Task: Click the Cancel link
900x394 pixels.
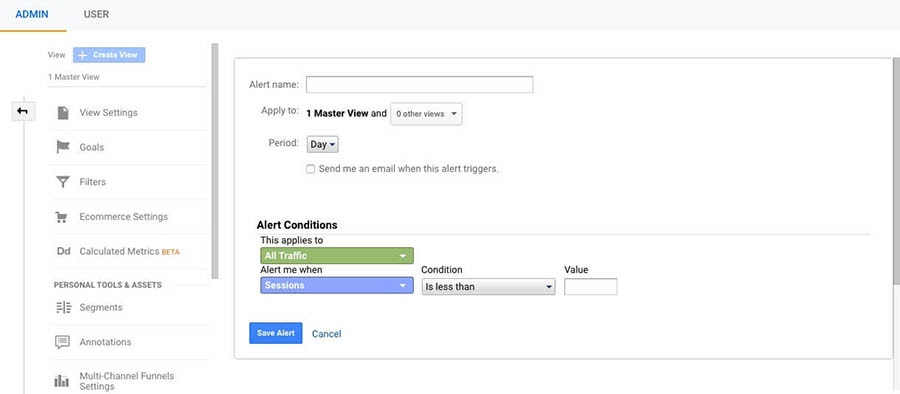Action: pos(327,334)
